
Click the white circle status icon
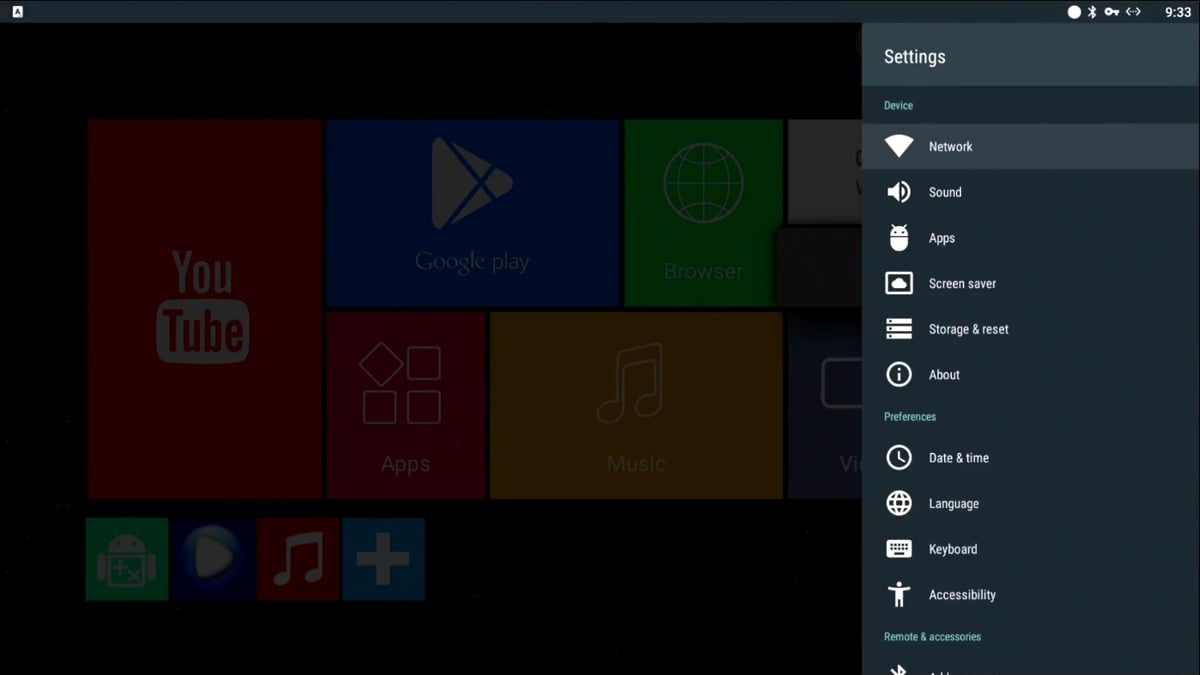pyautogui.click(x=1074, y=12)
